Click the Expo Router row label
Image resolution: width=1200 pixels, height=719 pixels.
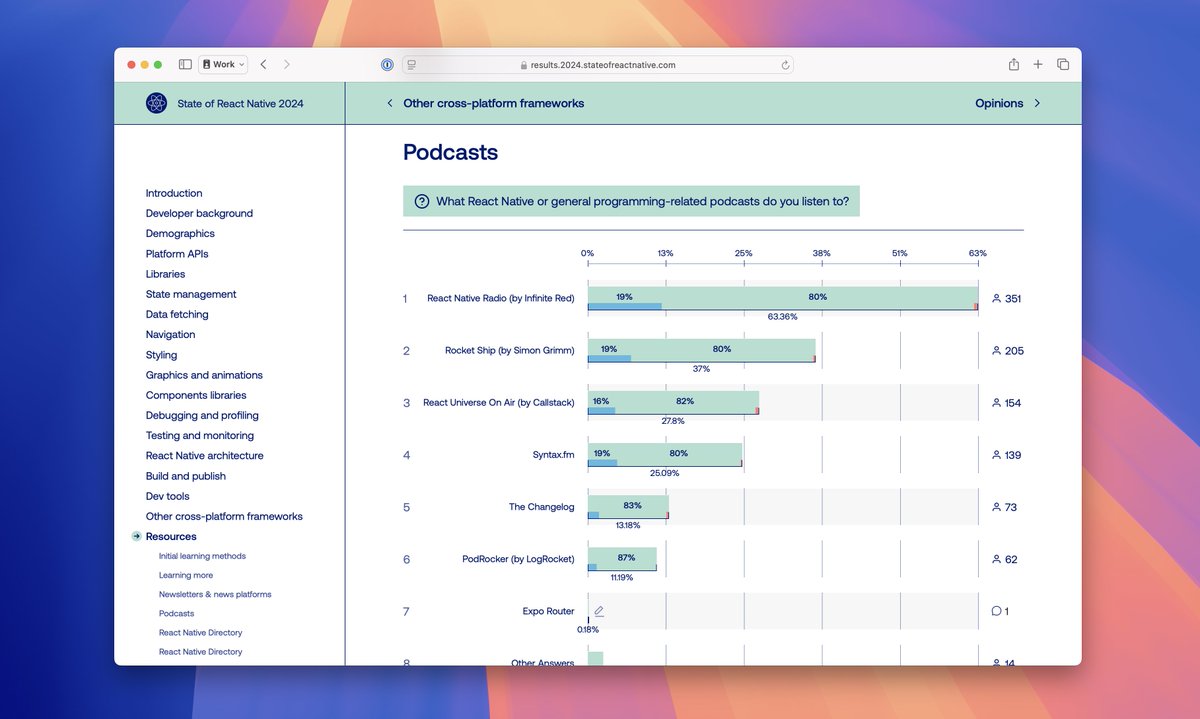548,611
